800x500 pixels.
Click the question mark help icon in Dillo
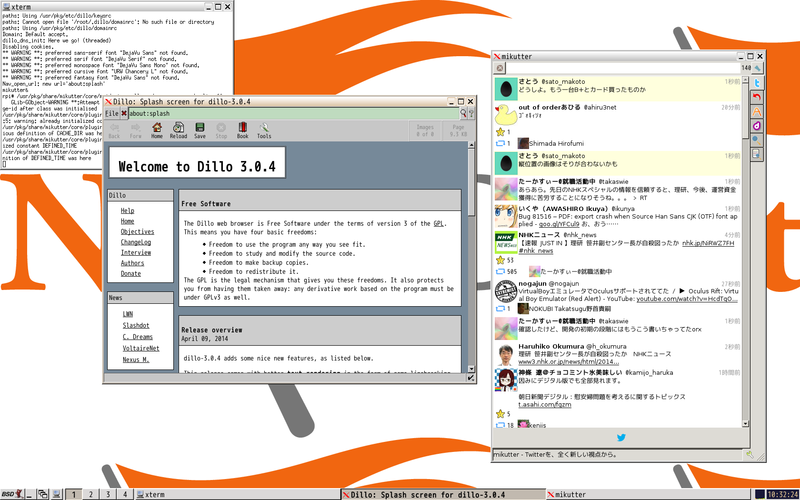click(471, 113)
